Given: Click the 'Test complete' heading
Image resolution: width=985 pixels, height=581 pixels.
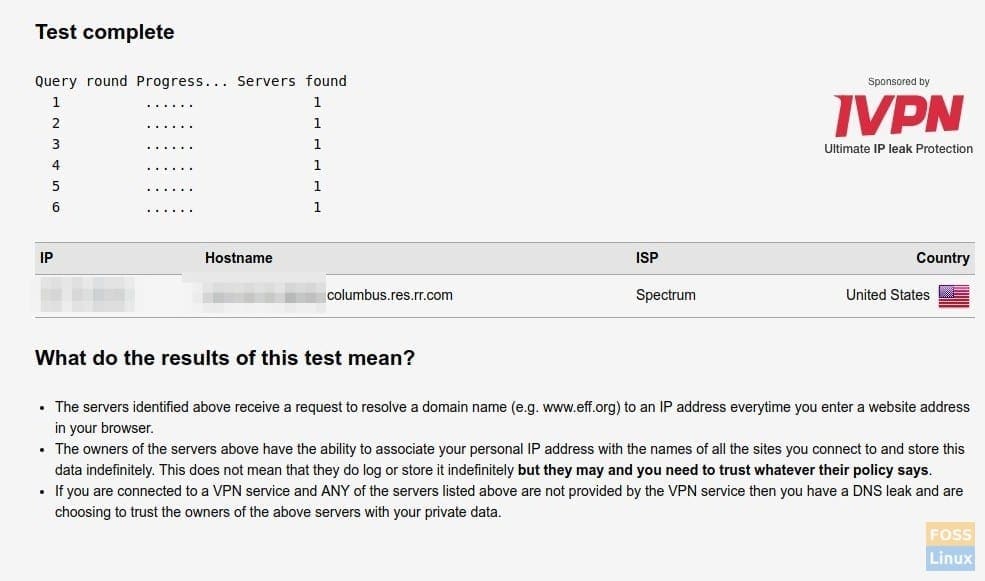Looking at the screenshot, I should pos(105,32).
